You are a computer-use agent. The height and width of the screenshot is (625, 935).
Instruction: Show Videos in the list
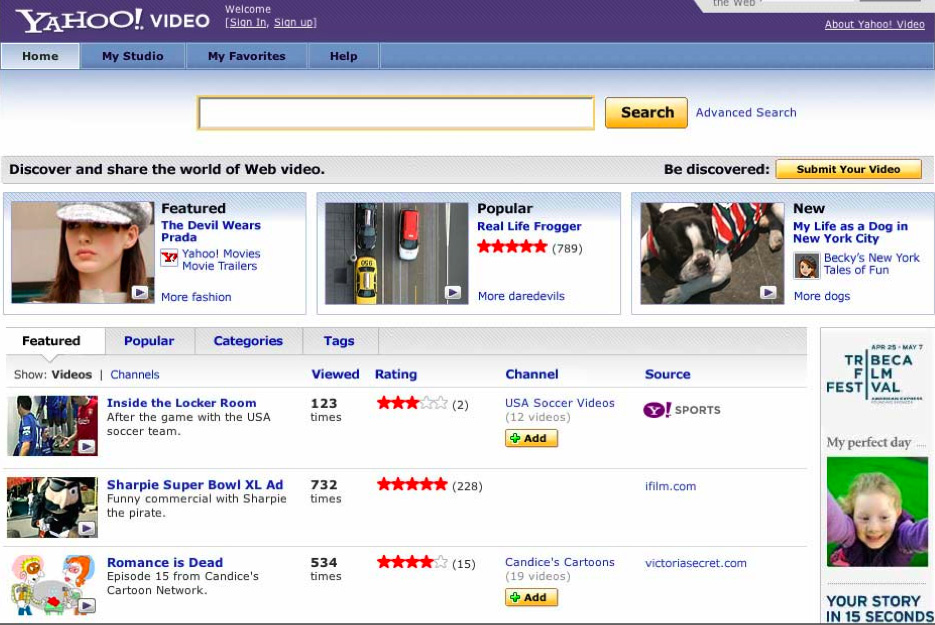72,375
